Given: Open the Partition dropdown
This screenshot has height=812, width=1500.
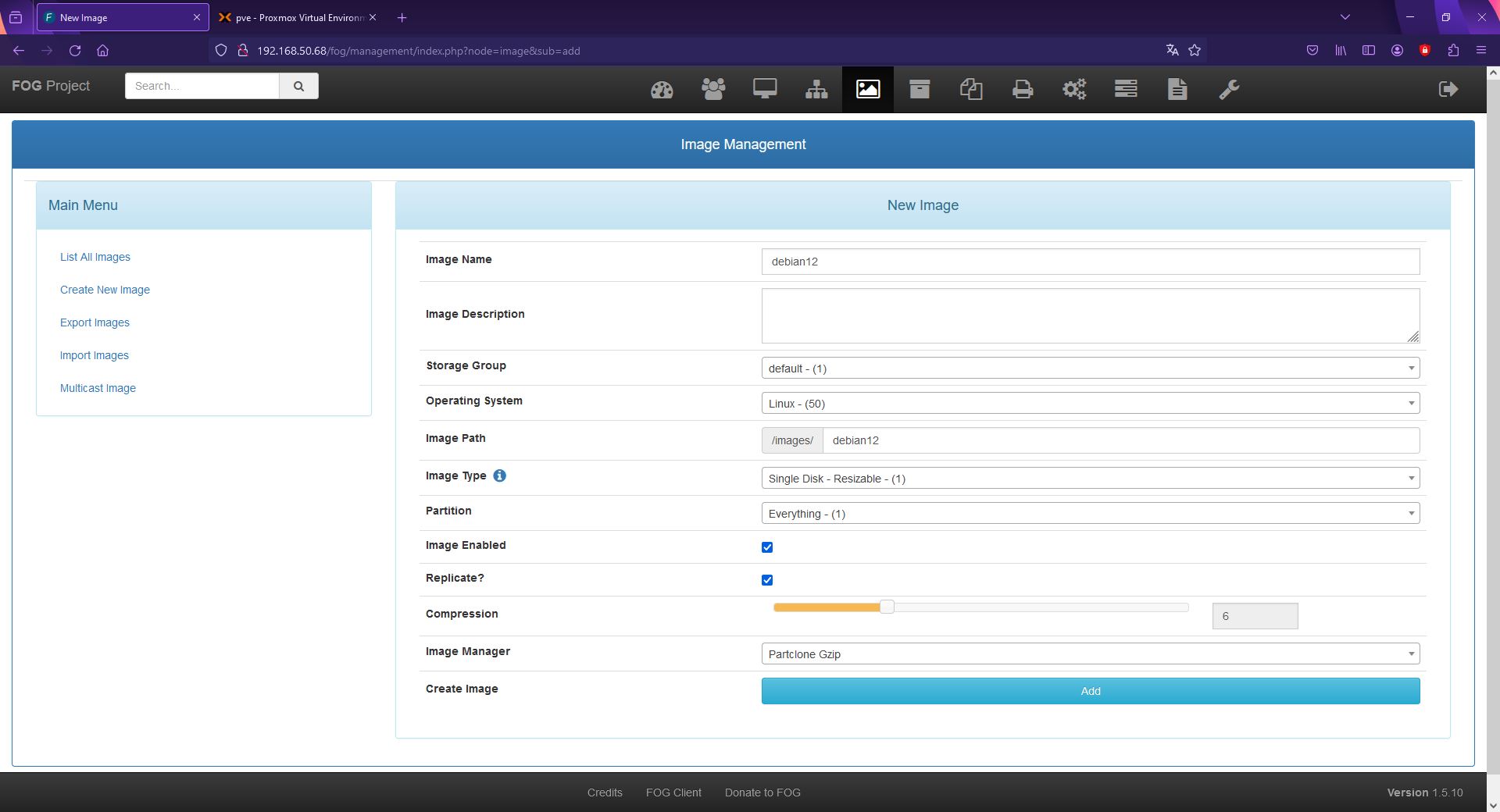Looking at the screenshot, I should click(1091, 513).
